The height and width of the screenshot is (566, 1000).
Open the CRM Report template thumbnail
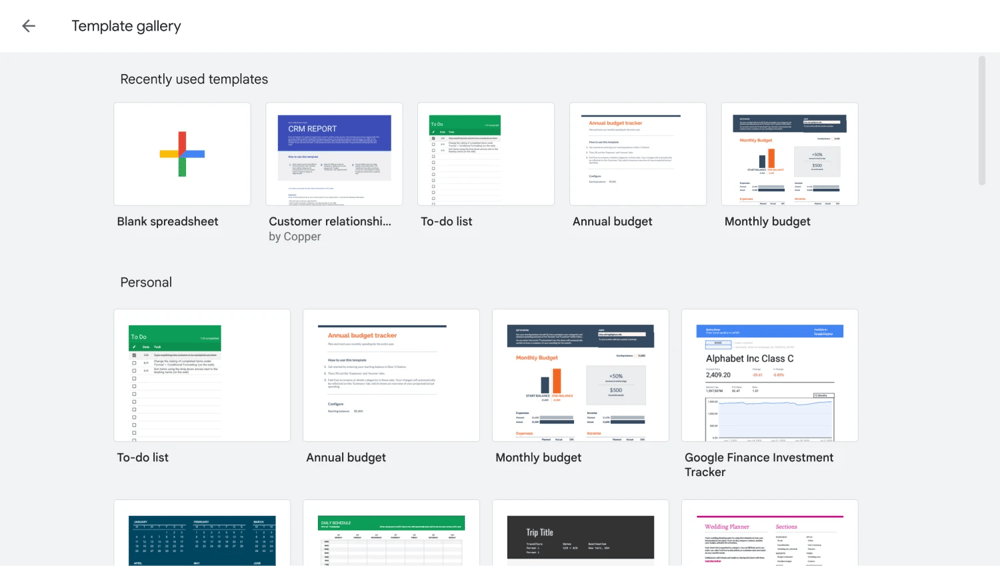pos(334,154)
